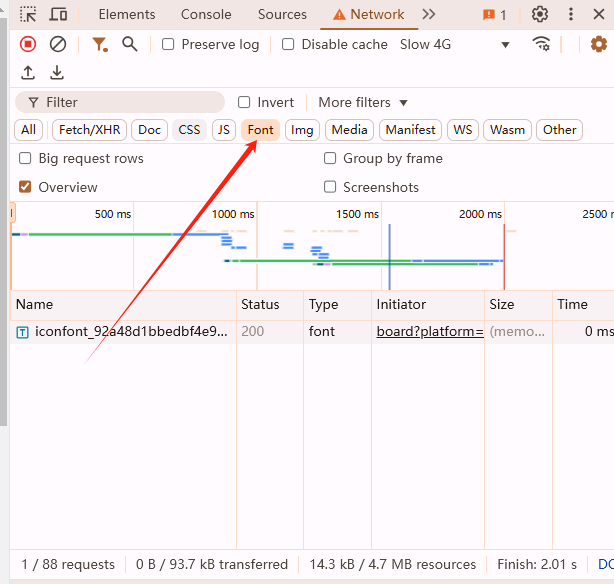The width and height of the screenshot is (614, 584).
Task: Sort by the Time column header
Action: 583,304
